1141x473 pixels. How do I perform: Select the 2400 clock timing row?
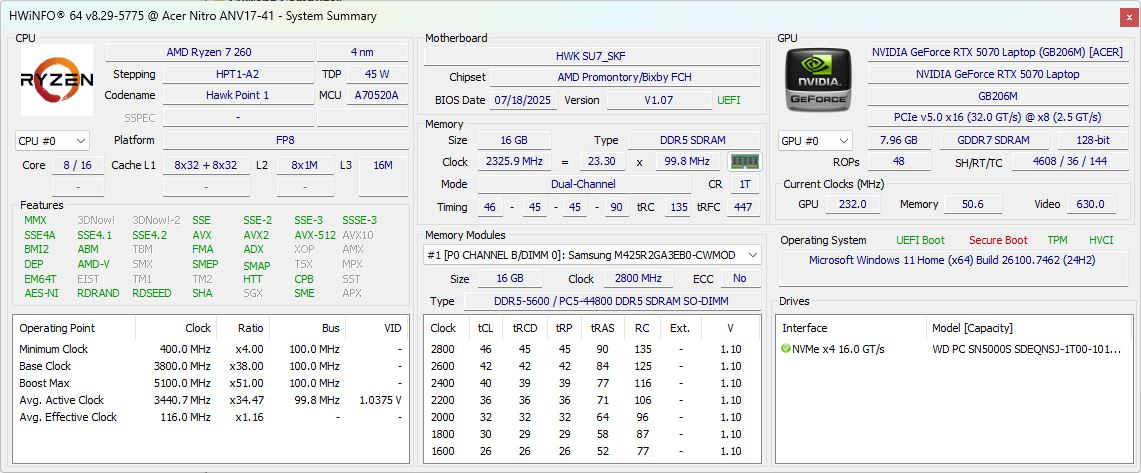[591, 383]
